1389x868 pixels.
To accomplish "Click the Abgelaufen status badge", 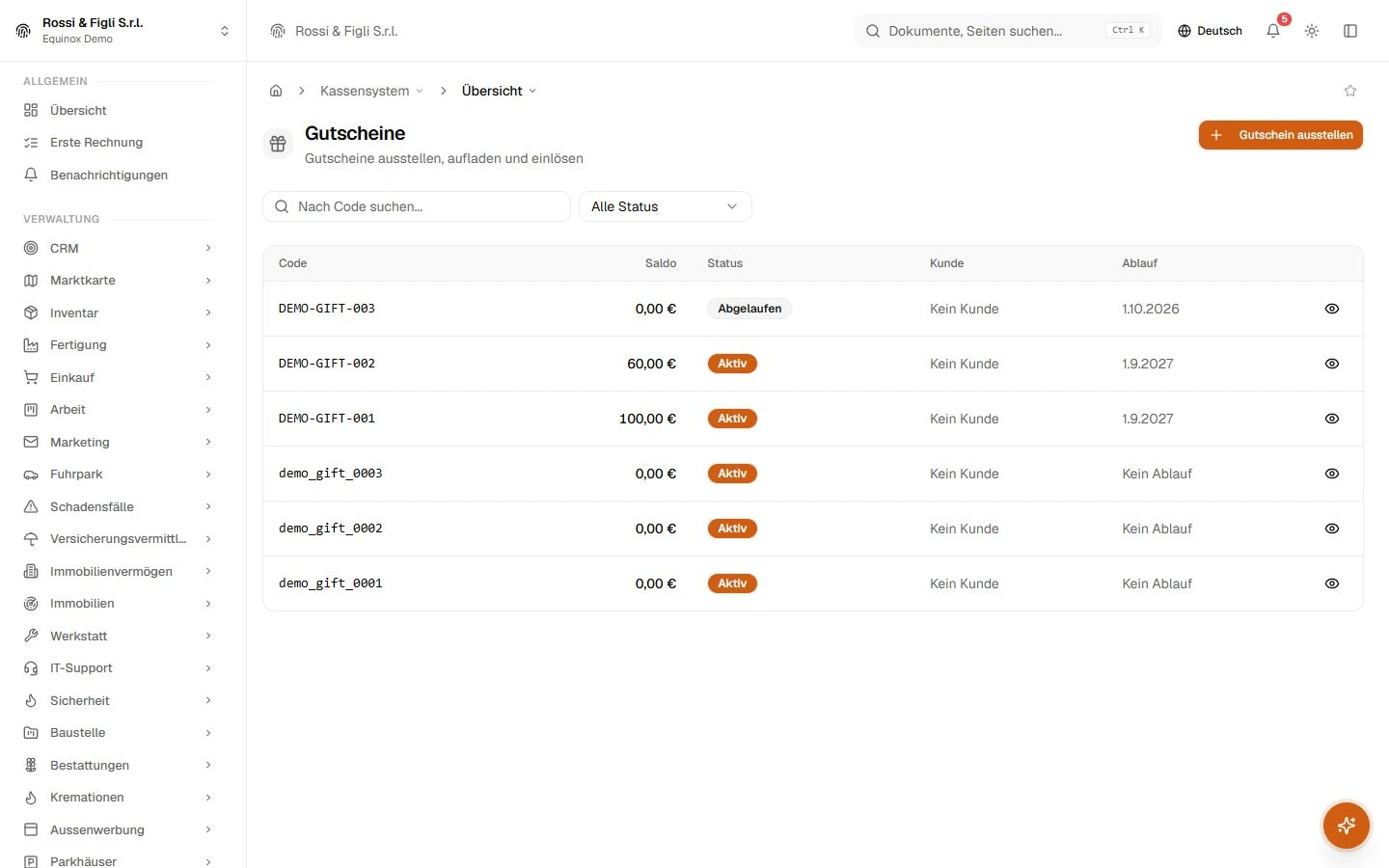I will [749, 309].
